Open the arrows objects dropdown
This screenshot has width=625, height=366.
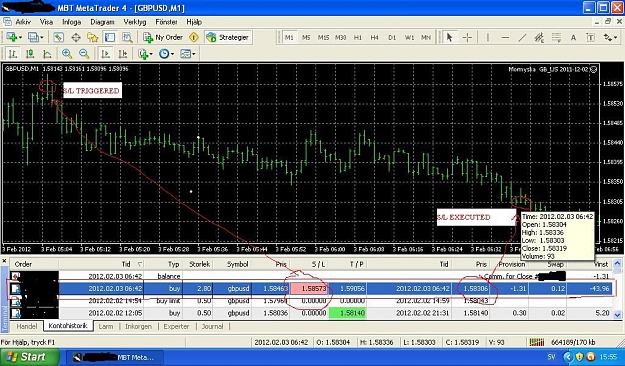610,37
